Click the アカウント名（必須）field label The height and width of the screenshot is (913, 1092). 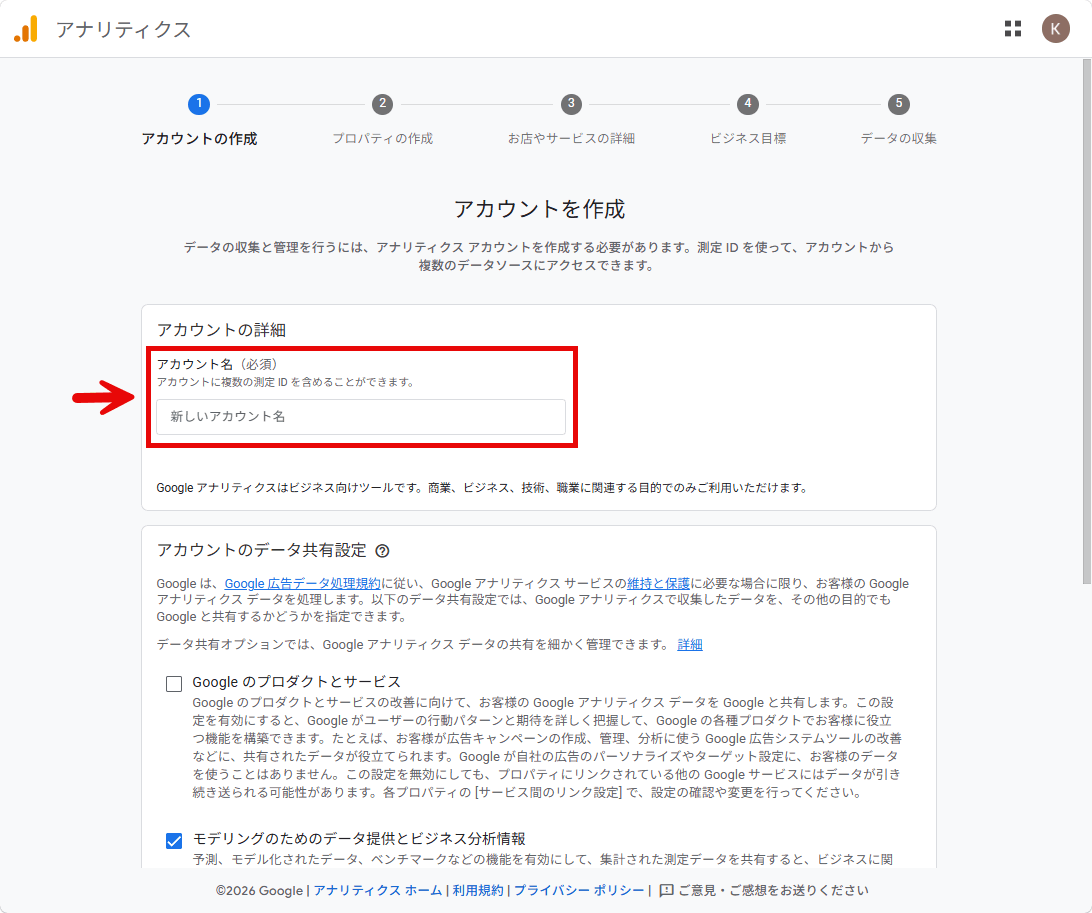(217, 364)
